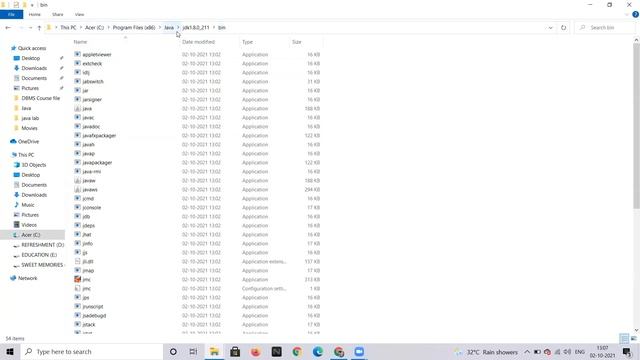Select the javaw application icon
This screenshot has height=360, width=640.
pyautogui.click(x=78, y=180)
